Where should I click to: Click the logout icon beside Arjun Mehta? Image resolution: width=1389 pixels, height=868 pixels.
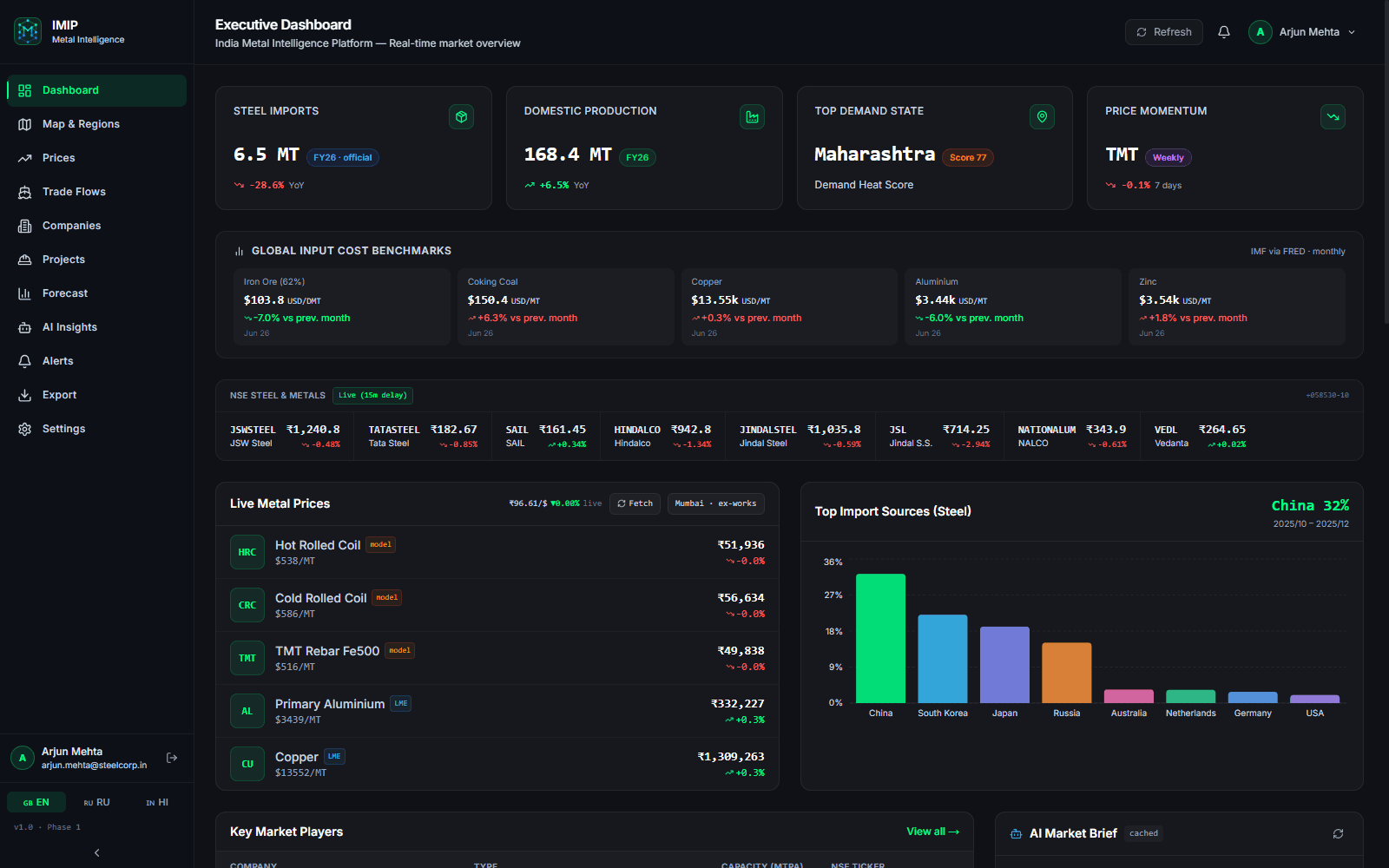click(x=172, y=758)
